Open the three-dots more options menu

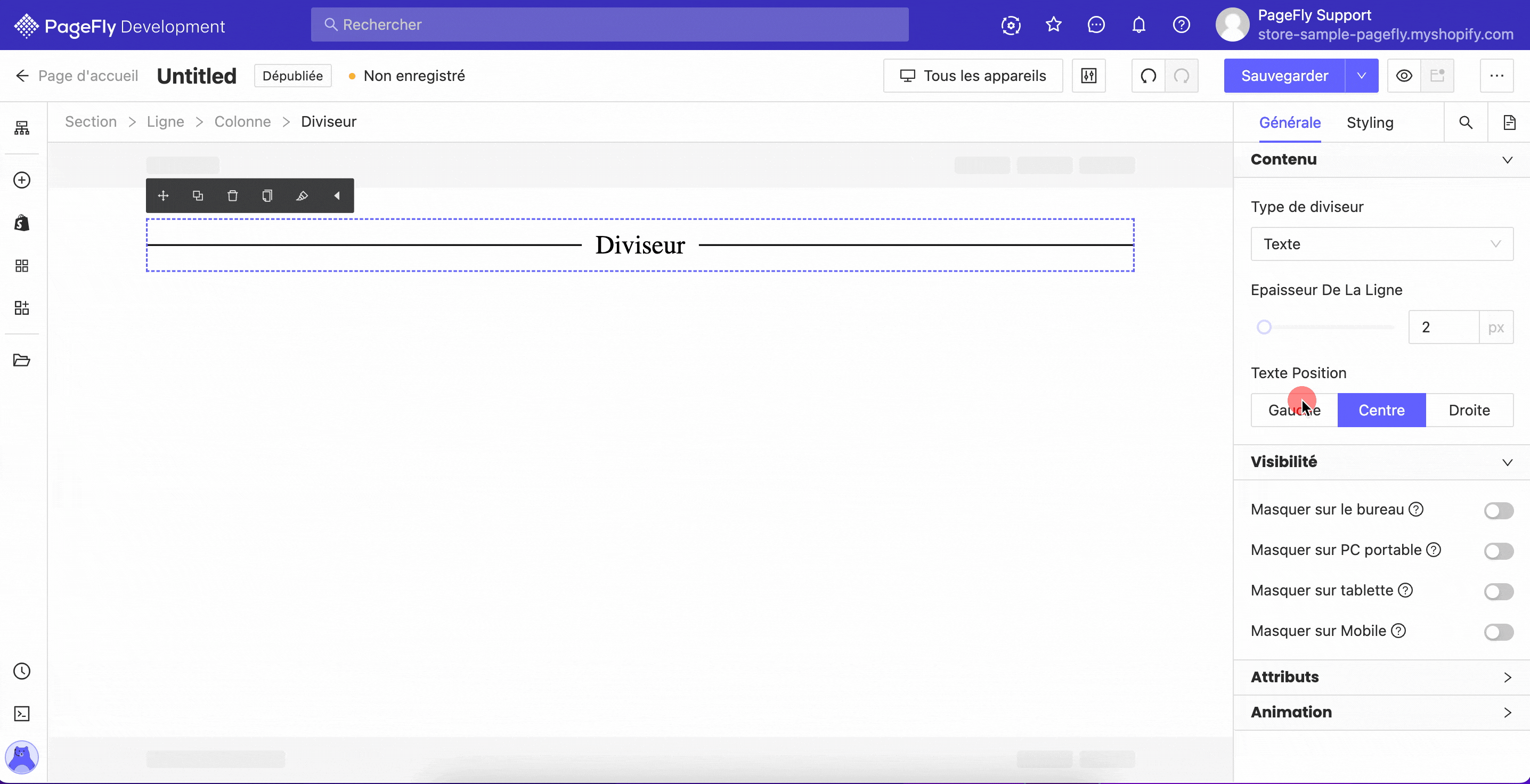click(x=1497, y=76)
